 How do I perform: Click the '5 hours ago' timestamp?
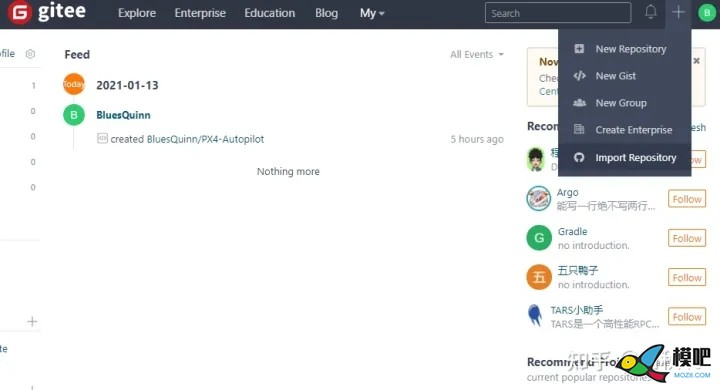click(477, 139)
